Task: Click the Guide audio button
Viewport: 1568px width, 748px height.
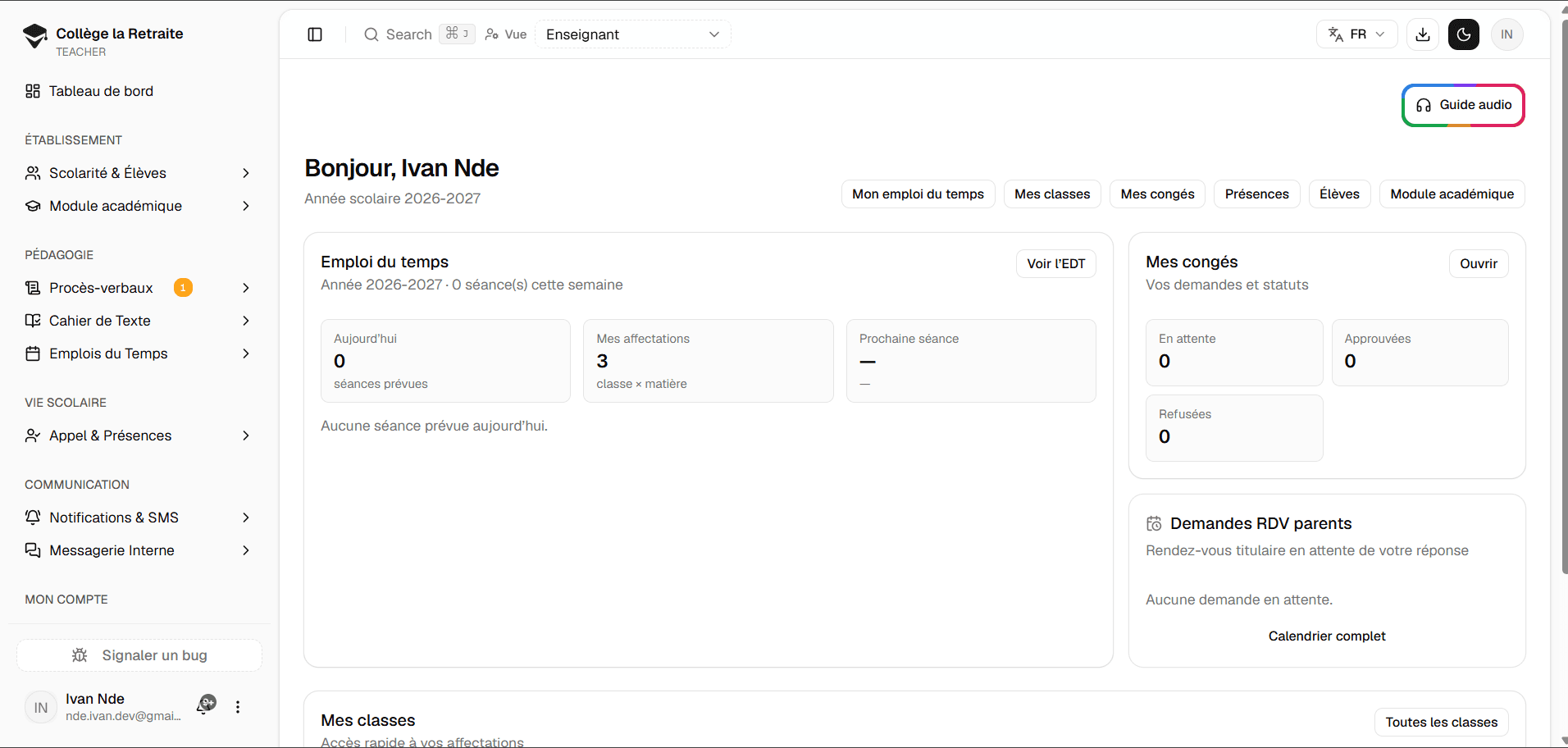Action: coord(1463,105)
